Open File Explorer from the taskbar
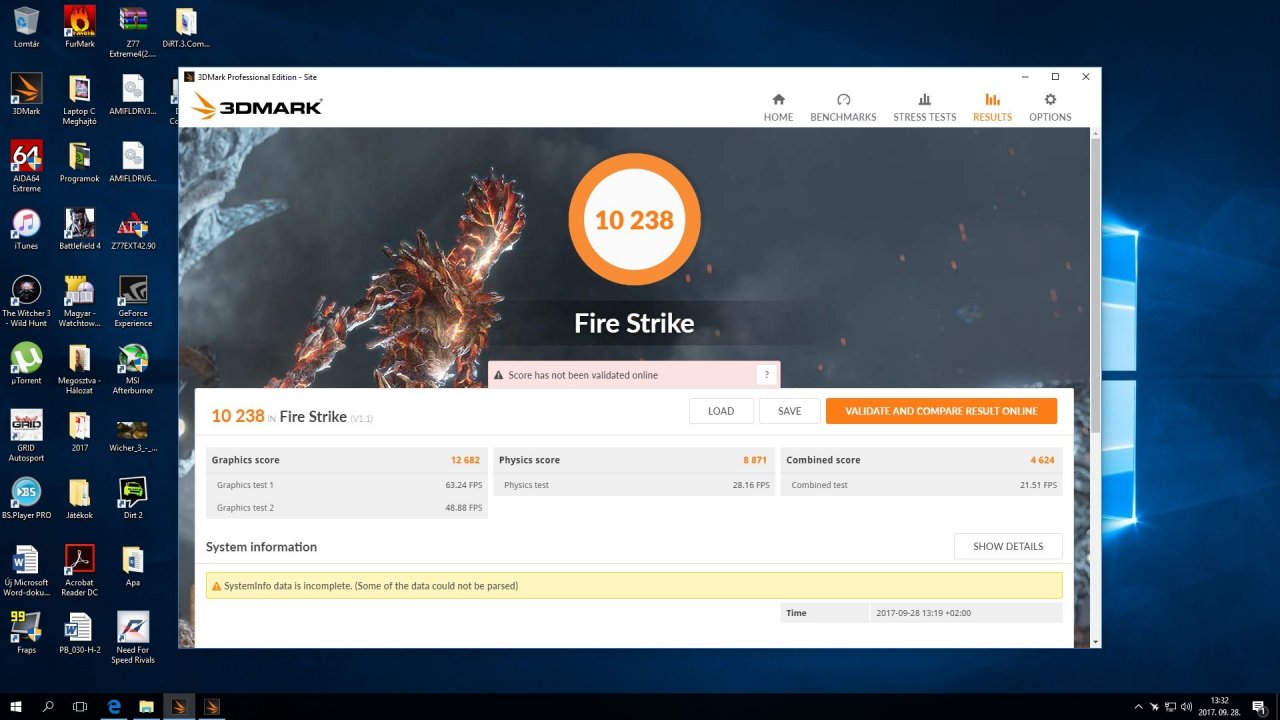This screenshot has width=1280, height=720. pyautogui.click(x=146, y=706)
